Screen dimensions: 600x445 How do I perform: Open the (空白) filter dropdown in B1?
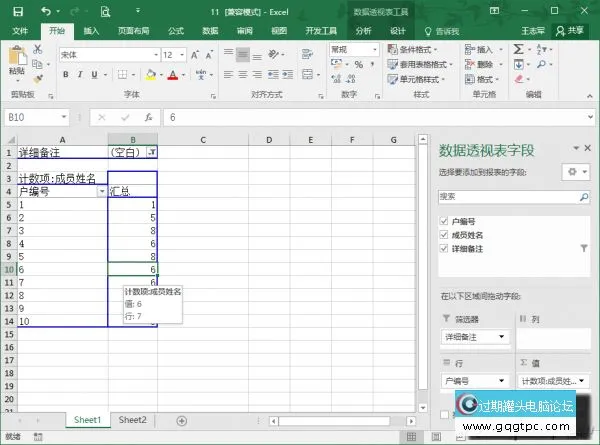(151, 152)
